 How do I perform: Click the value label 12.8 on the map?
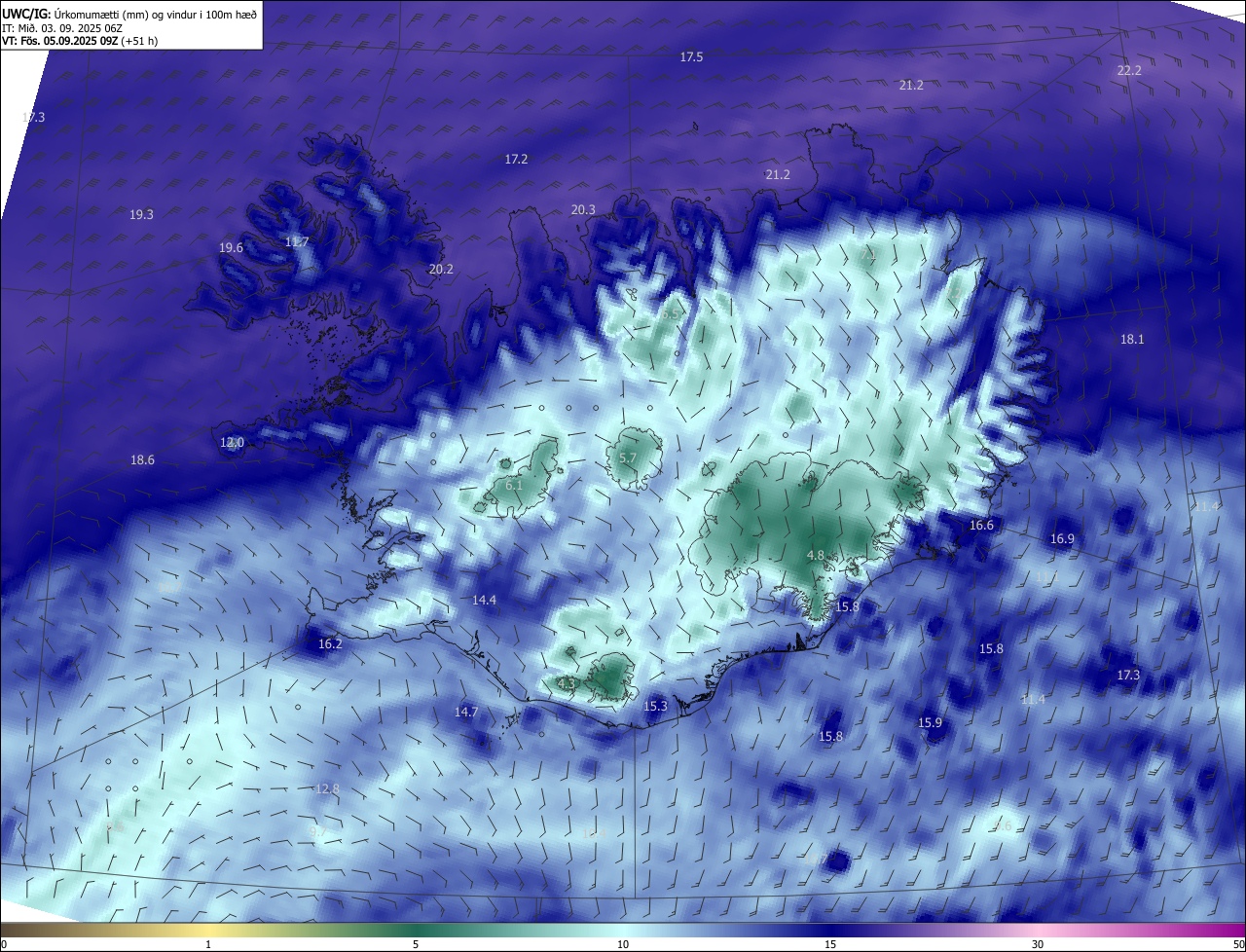tap(327, 788)
